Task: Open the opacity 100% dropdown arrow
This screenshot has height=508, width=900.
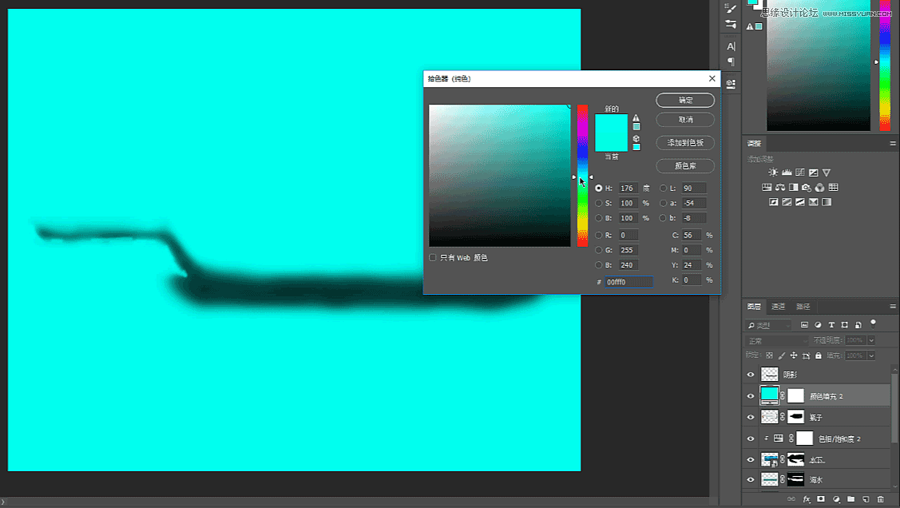Action: [871, 340]
